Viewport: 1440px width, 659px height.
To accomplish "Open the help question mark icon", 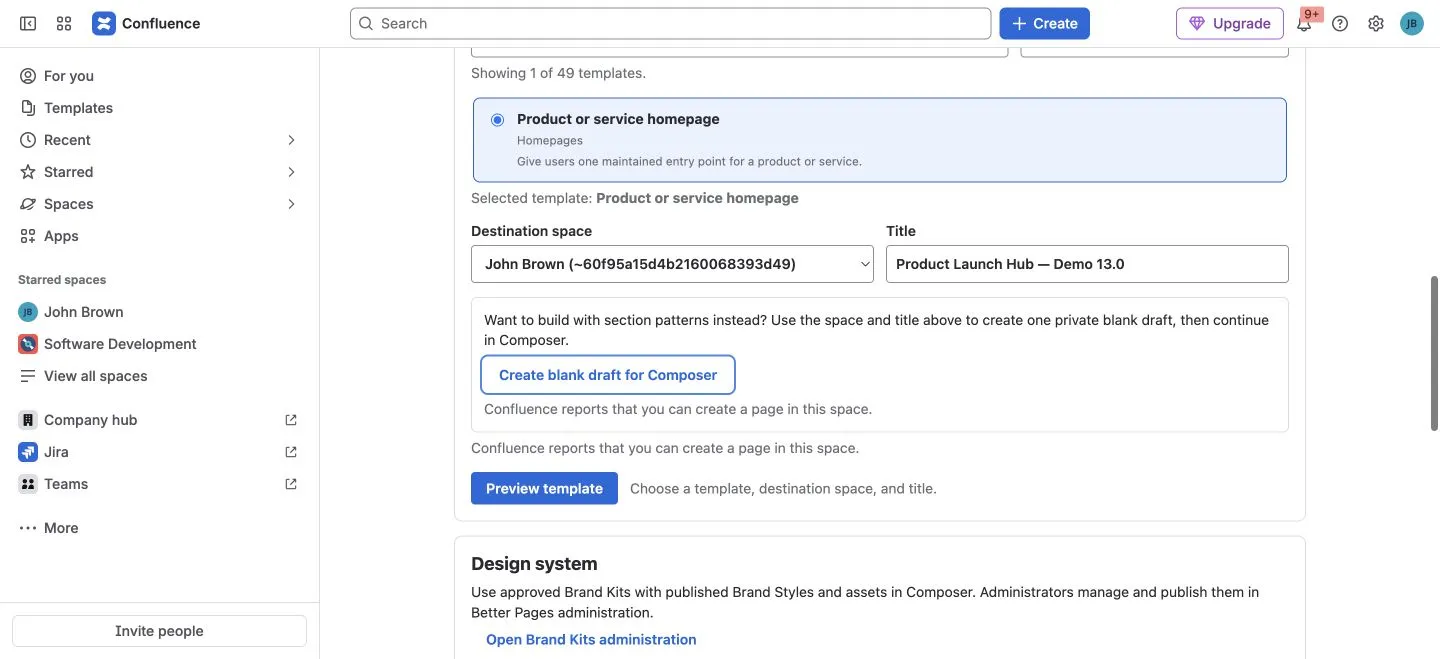I will (1340, 23).
